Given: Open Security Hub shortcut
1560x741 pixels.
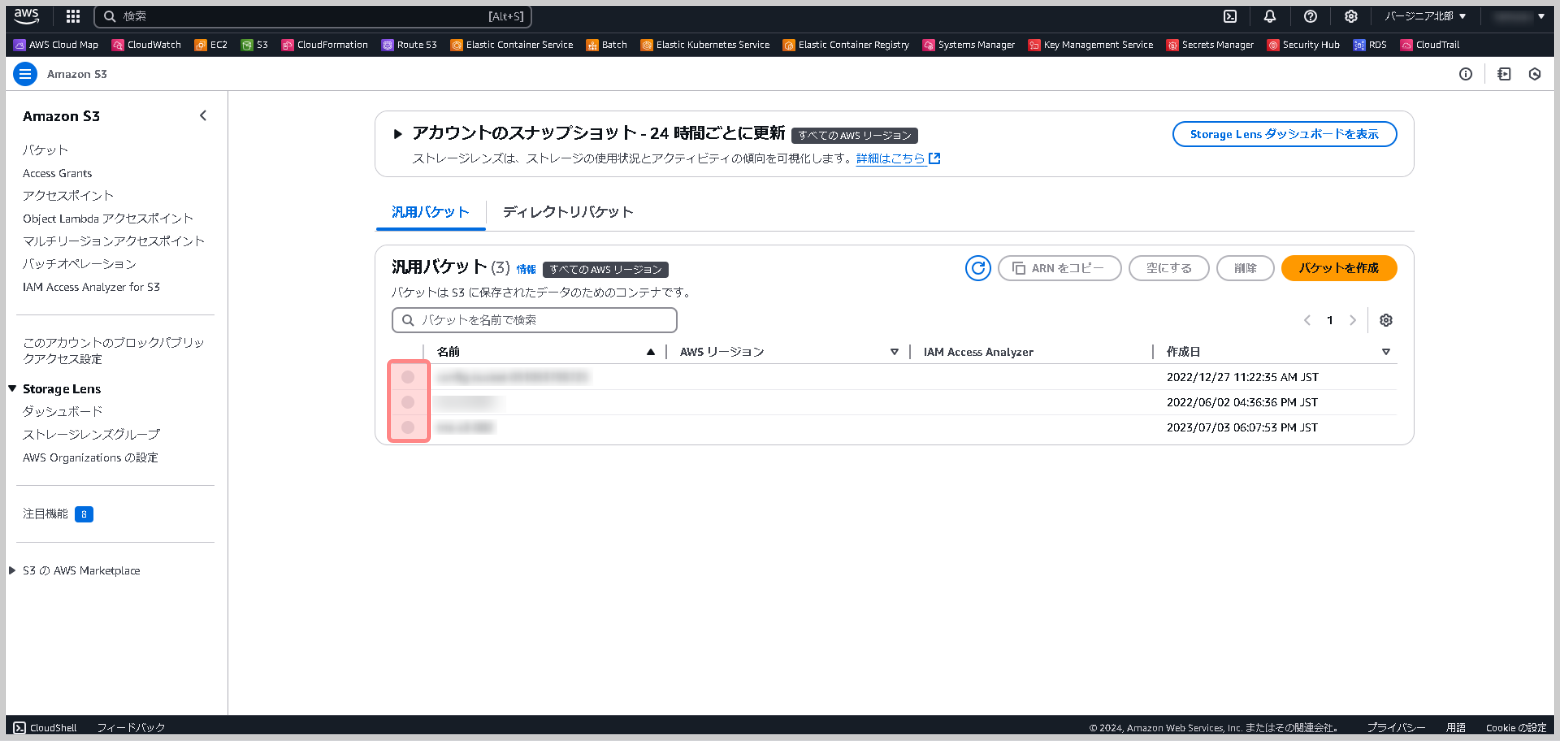Looking at the screenshot, I should click(1304, 45).
